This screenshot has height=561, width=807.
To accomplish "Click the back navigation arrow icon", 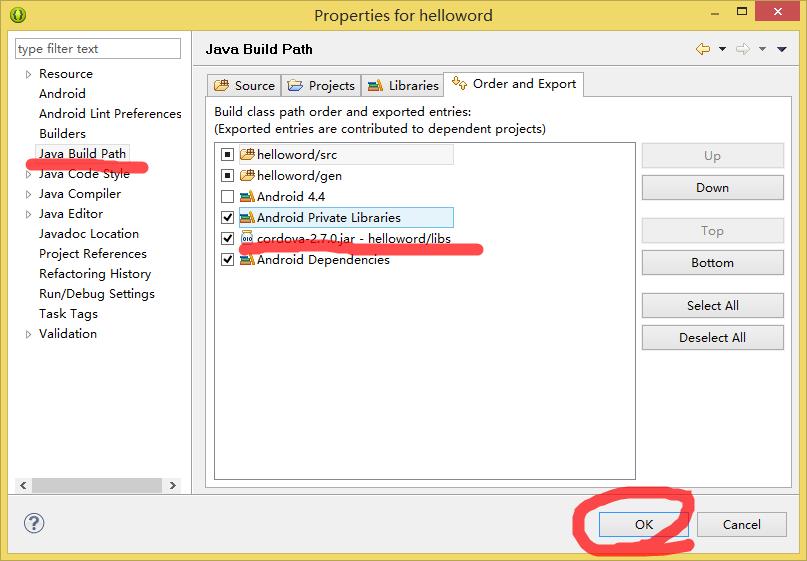I will click(703, 49).
